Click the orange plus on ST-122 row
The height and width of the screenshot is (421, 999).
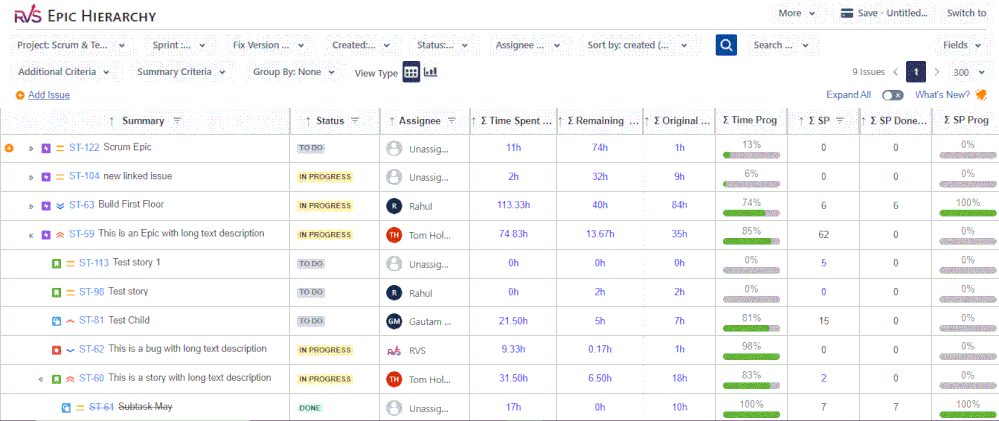(9, 148)
